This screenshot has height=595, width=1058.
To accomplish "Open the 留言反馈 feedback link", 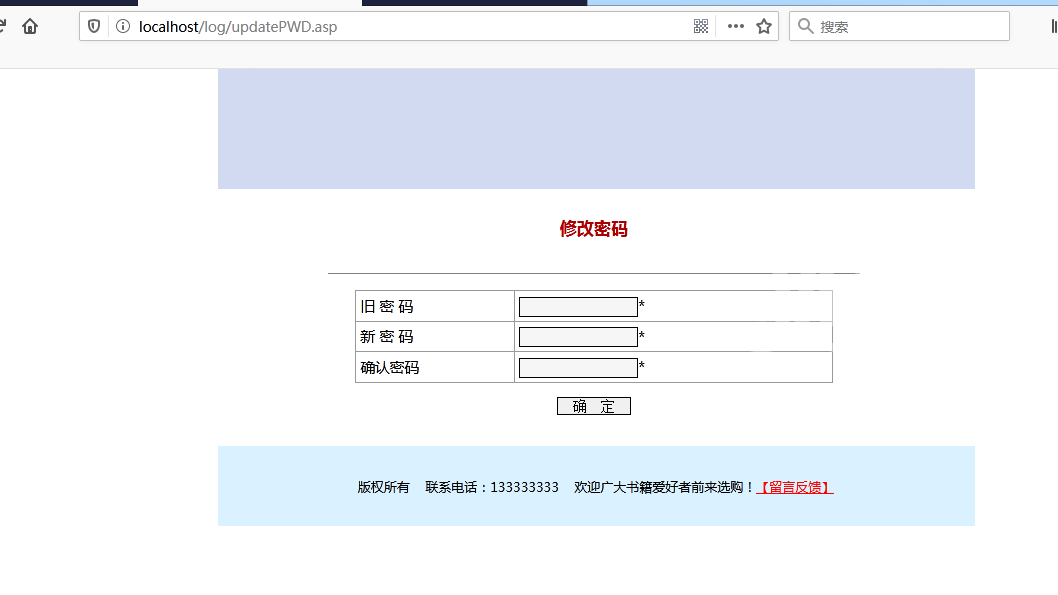I will [795, 488].
